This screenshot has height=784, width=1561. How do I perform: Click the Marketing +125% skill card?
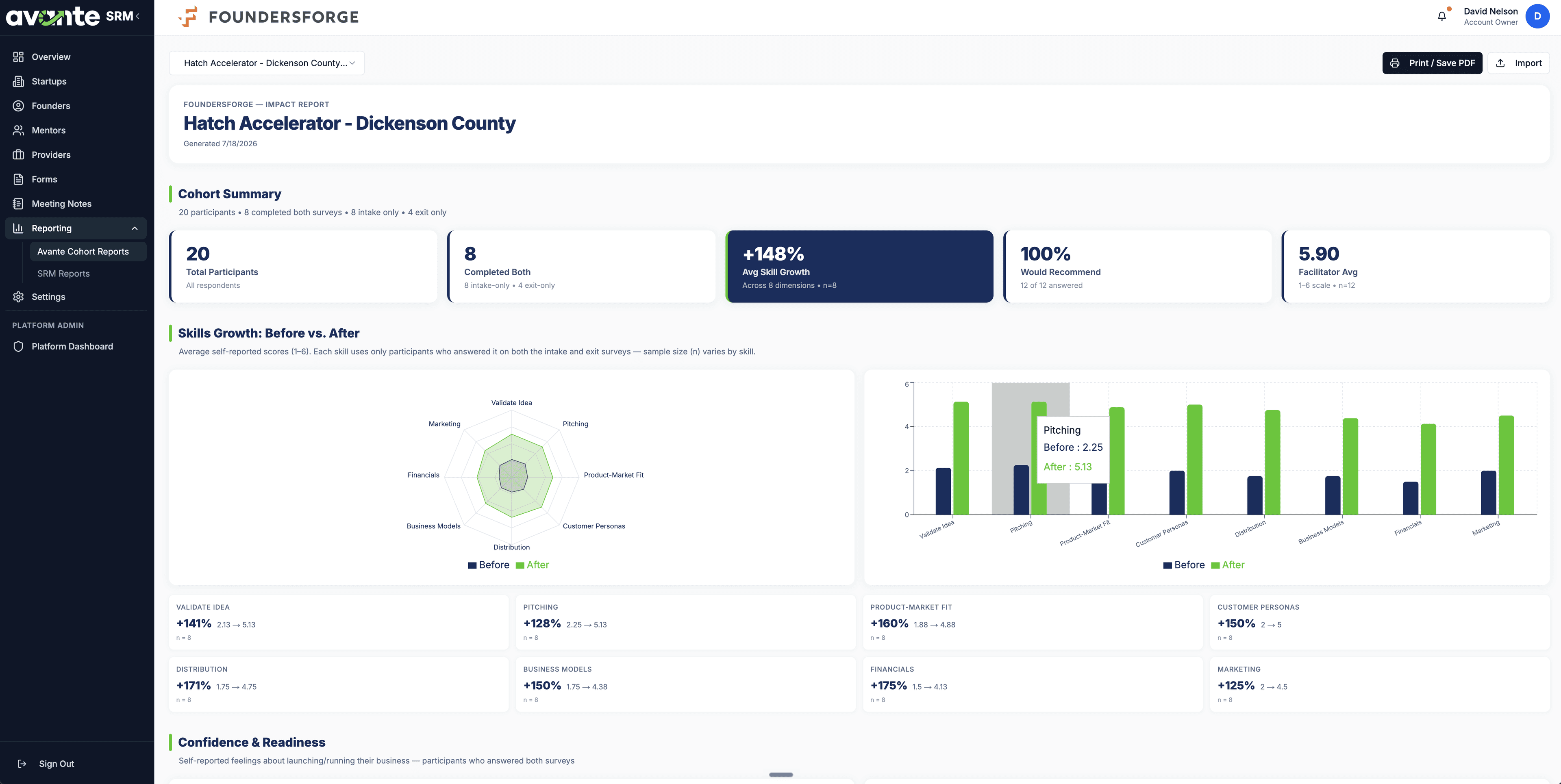point(1380,685)
